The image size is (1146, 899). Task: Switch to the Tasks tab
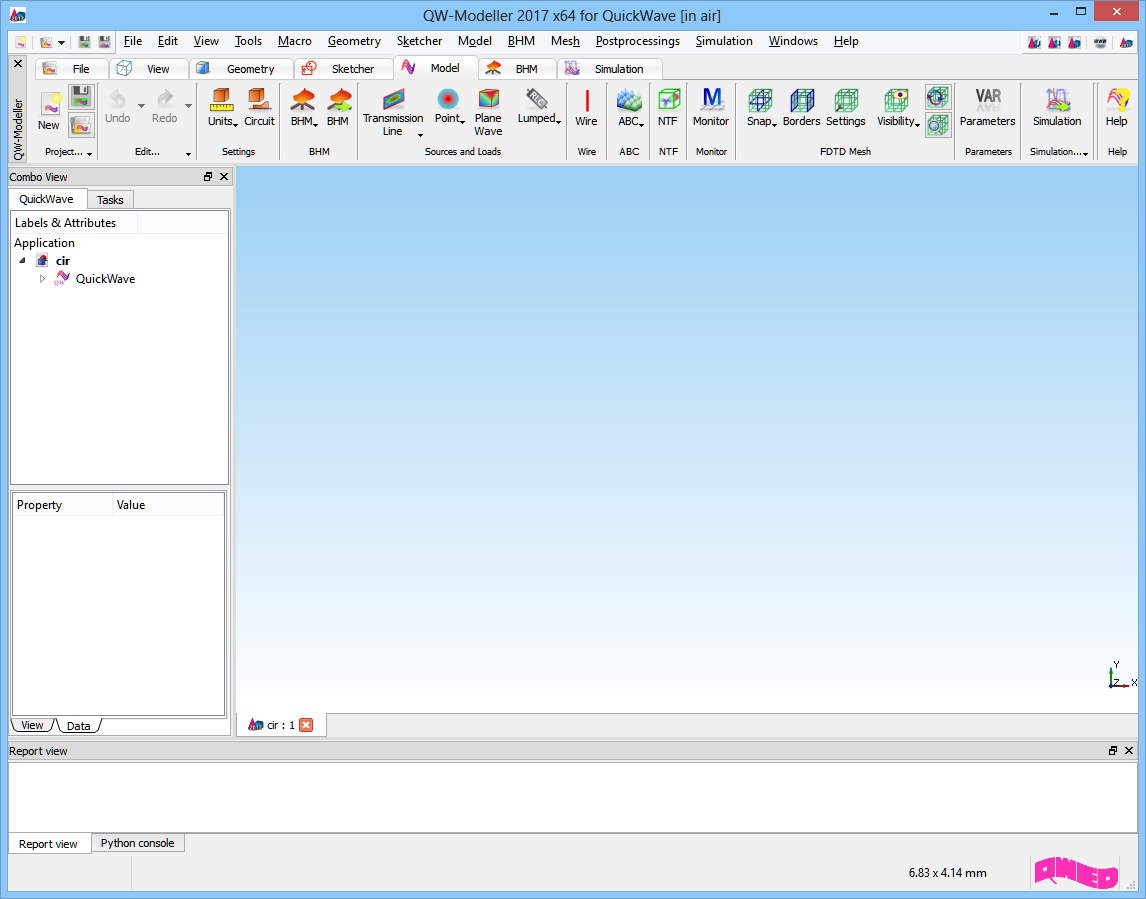coord(110,200)
